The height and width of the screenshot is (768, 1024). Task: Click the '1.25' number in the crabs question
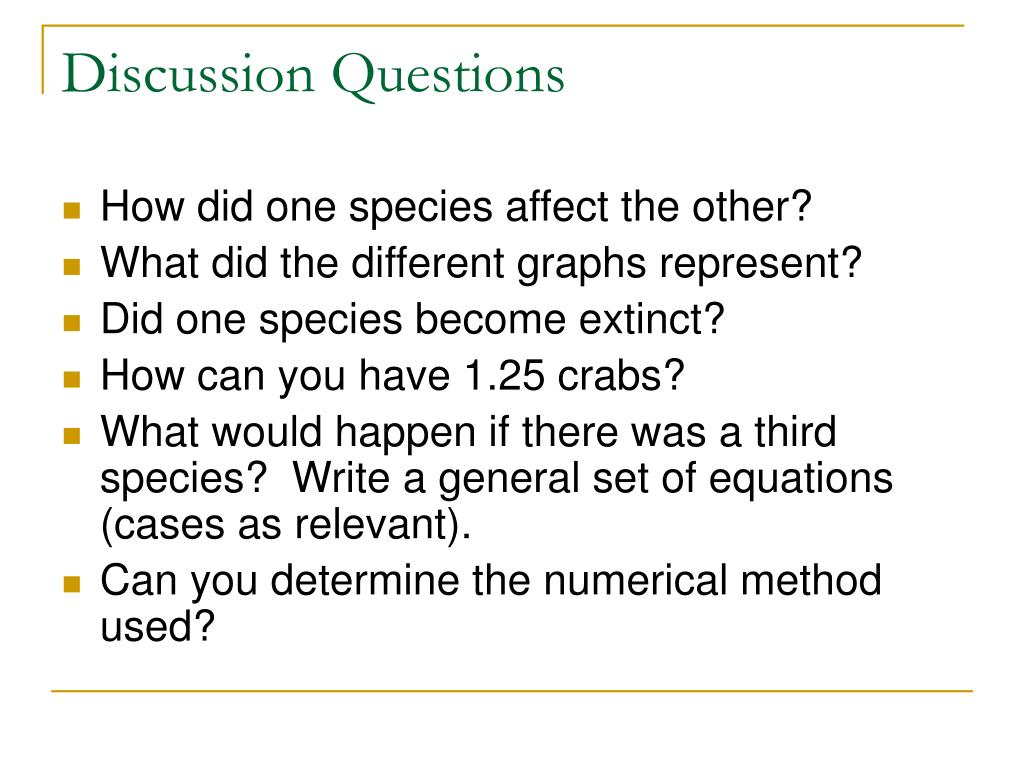click(x=504, y=376)
